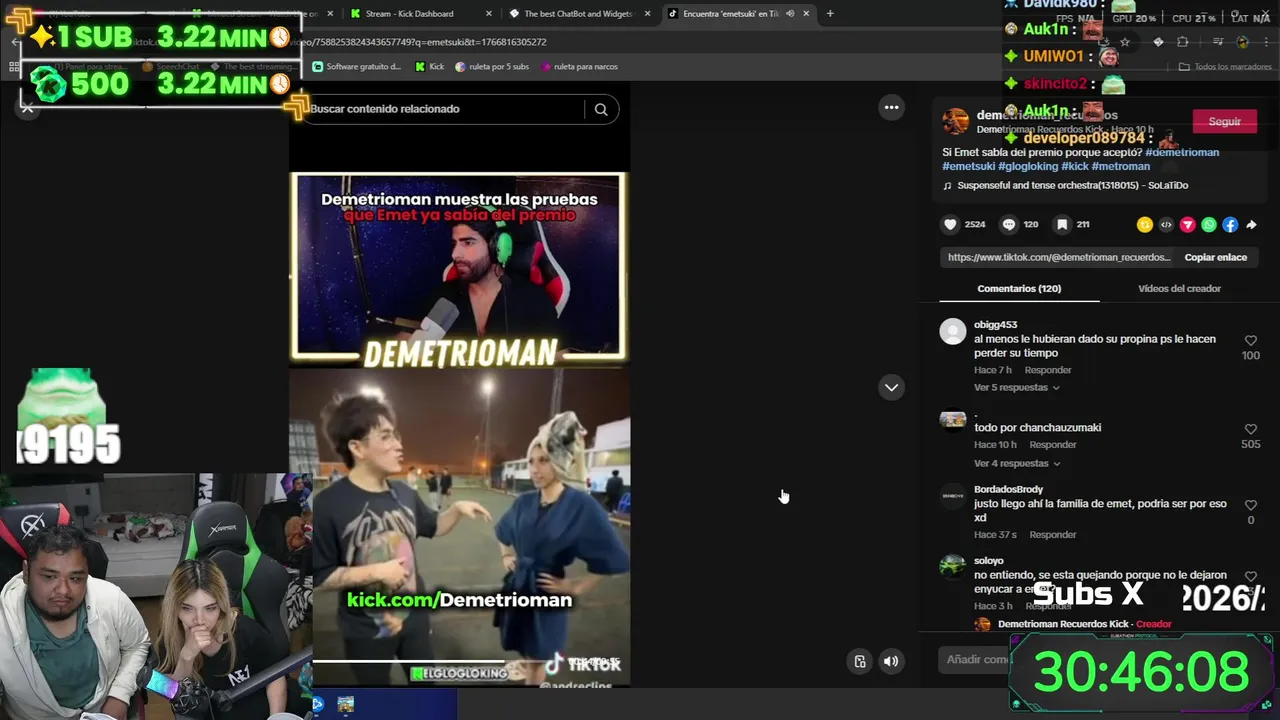Click the game icon on the taskbar
This screenshot has height=720, width=1280.
(346, 704)
